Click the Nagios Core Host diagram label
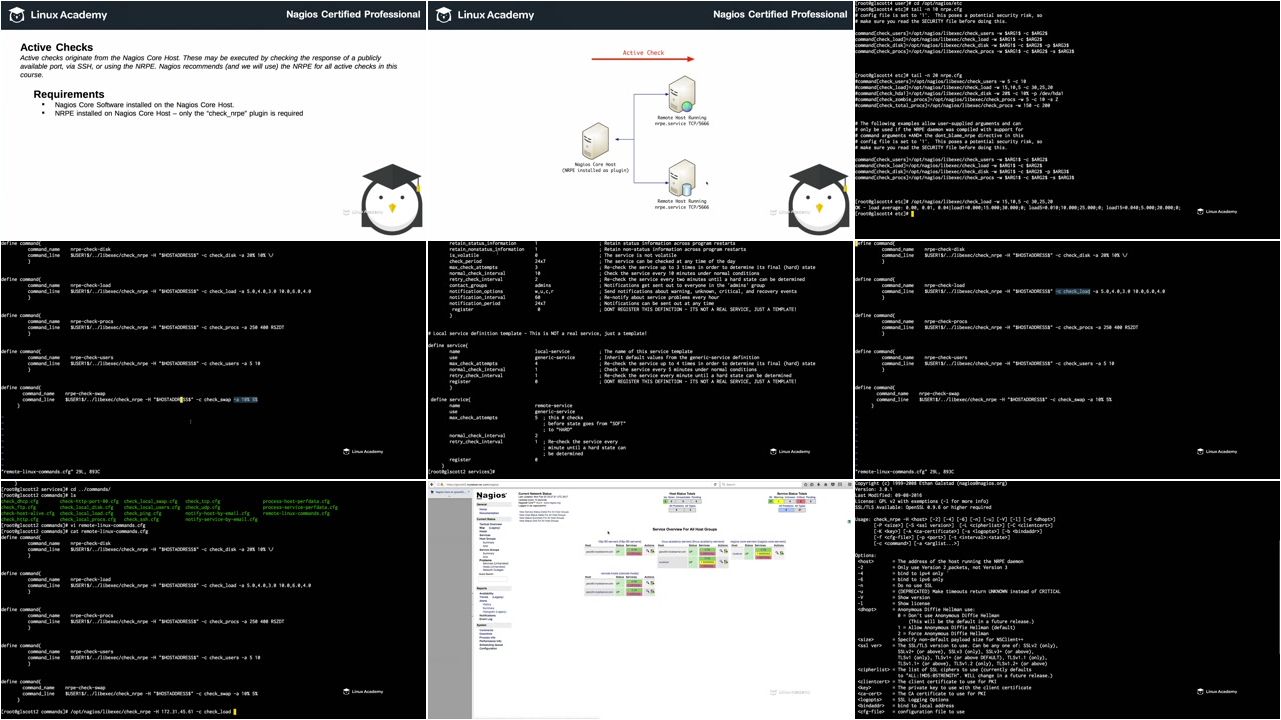The image size is (1281, 720). (x=595, y=169)
